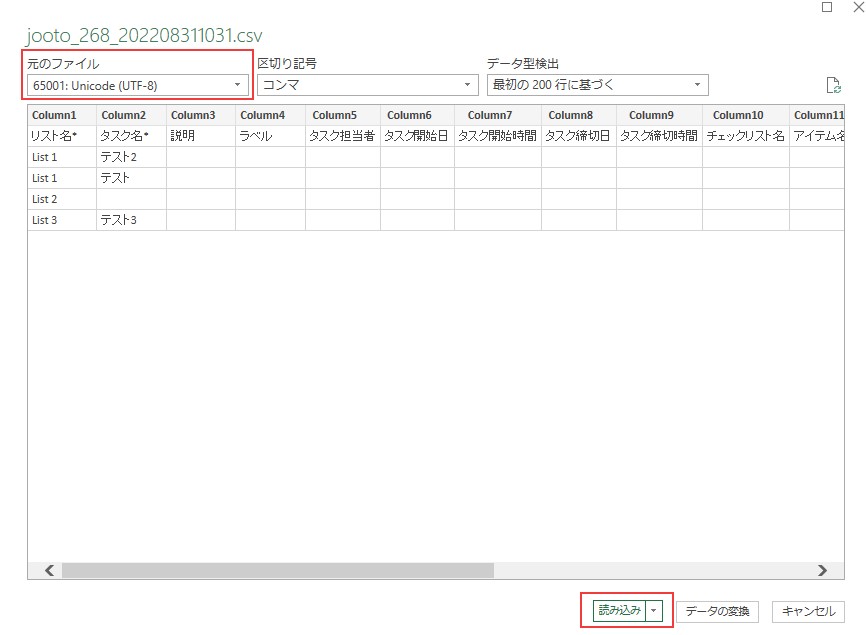Select the Column5 header
Screen dimensions: 866x635
335,115
